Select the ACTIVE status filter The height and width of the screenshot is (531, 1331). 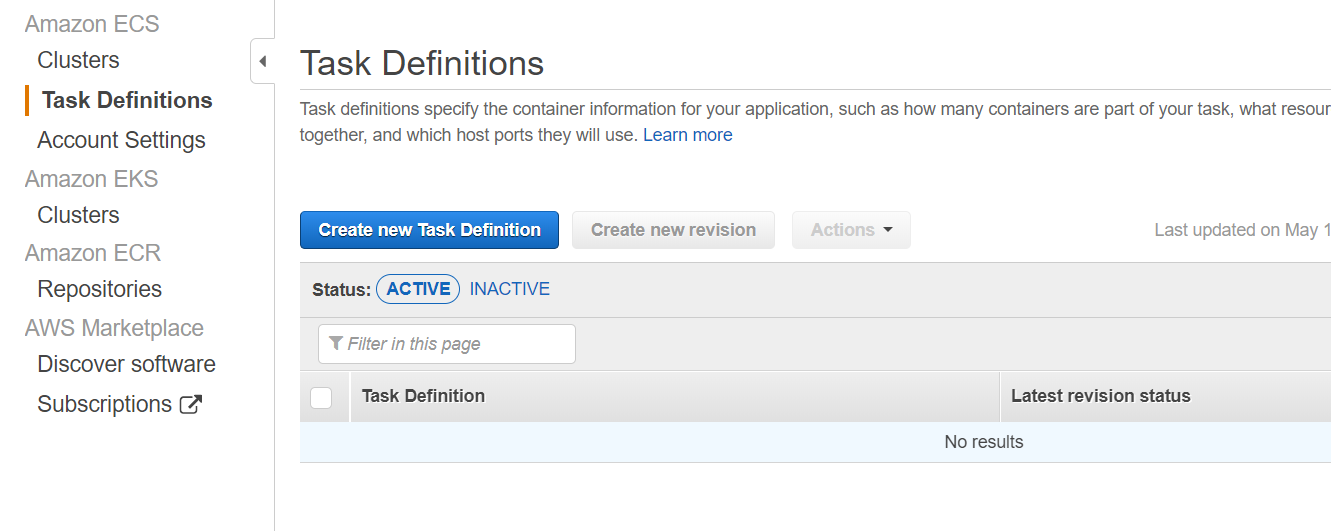[418, 289]
